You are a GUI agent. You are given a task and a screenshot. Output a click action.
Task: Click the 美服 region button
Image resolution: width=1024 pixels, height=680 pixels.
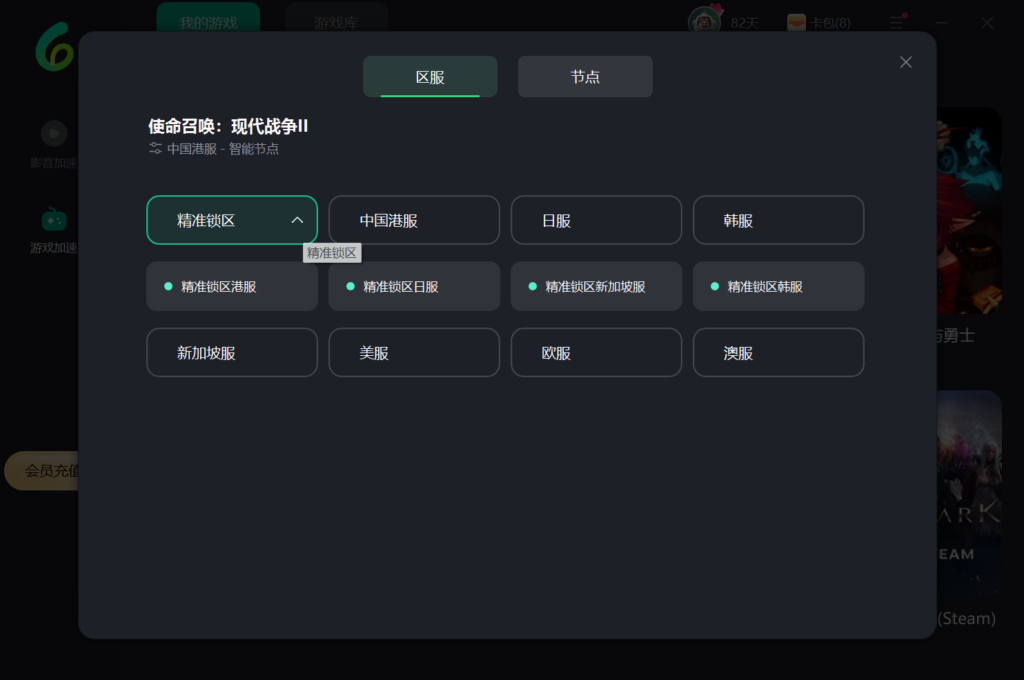click(x=414, y=353)
